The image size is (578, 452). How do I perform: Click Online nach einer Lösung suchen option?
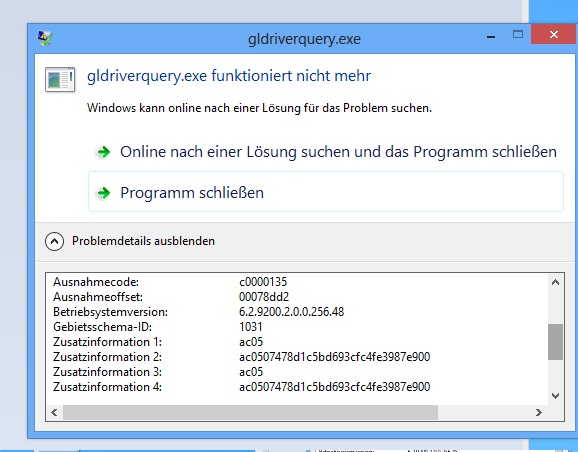tap(326, 152)
